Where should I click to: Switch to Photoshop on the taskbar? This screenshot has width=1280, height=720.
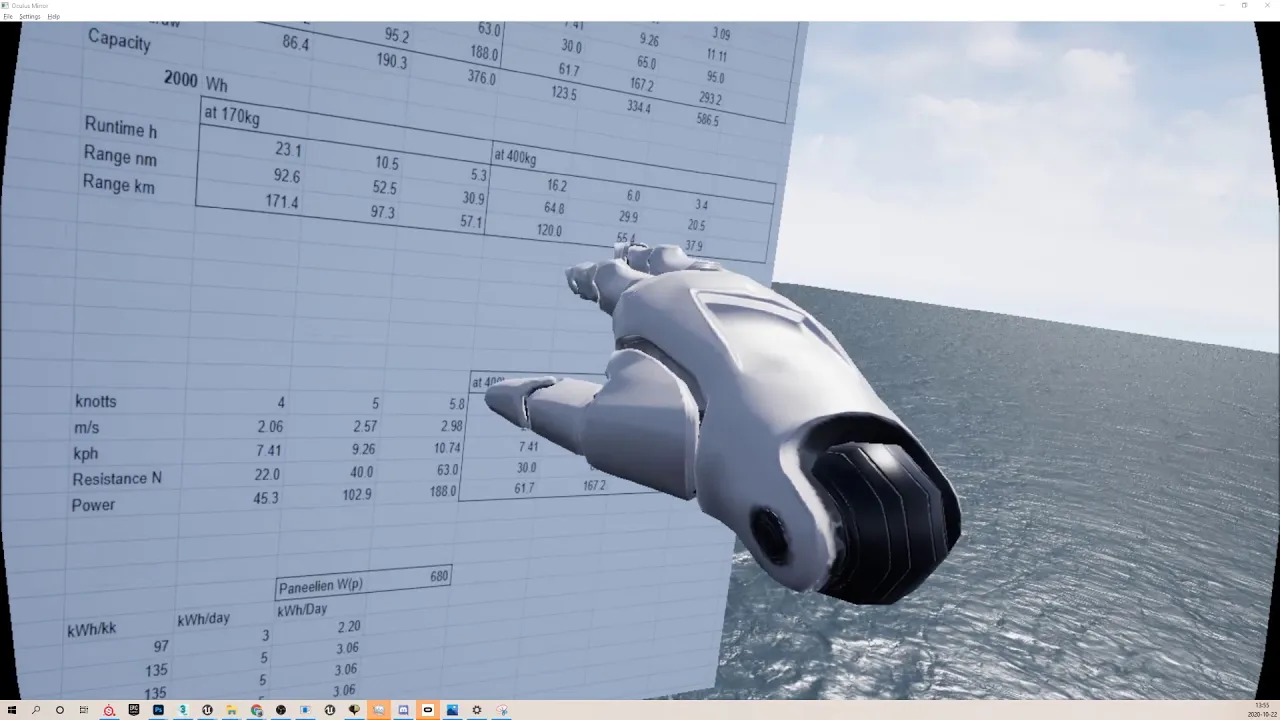click(158, 710)
